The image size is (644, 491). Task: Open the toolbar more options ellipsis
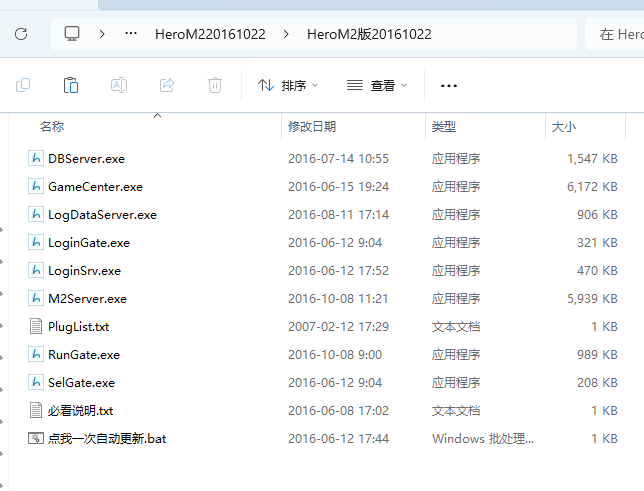pos(448,85)
